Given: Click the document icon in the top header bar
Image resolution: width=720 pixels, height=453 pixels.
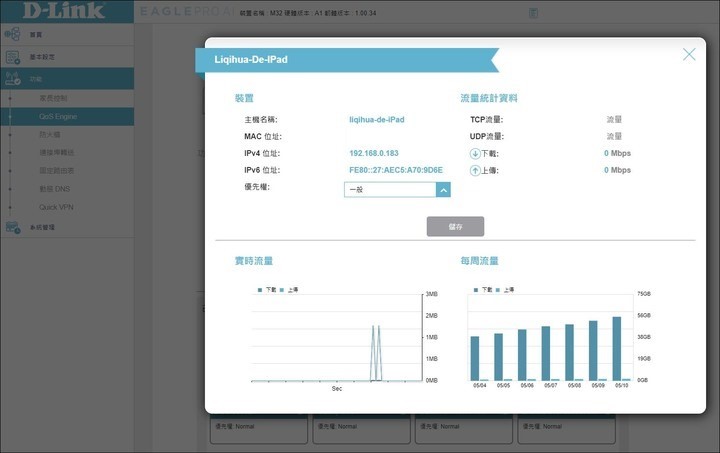Looking at the screenshot, I should coord(533,13).
